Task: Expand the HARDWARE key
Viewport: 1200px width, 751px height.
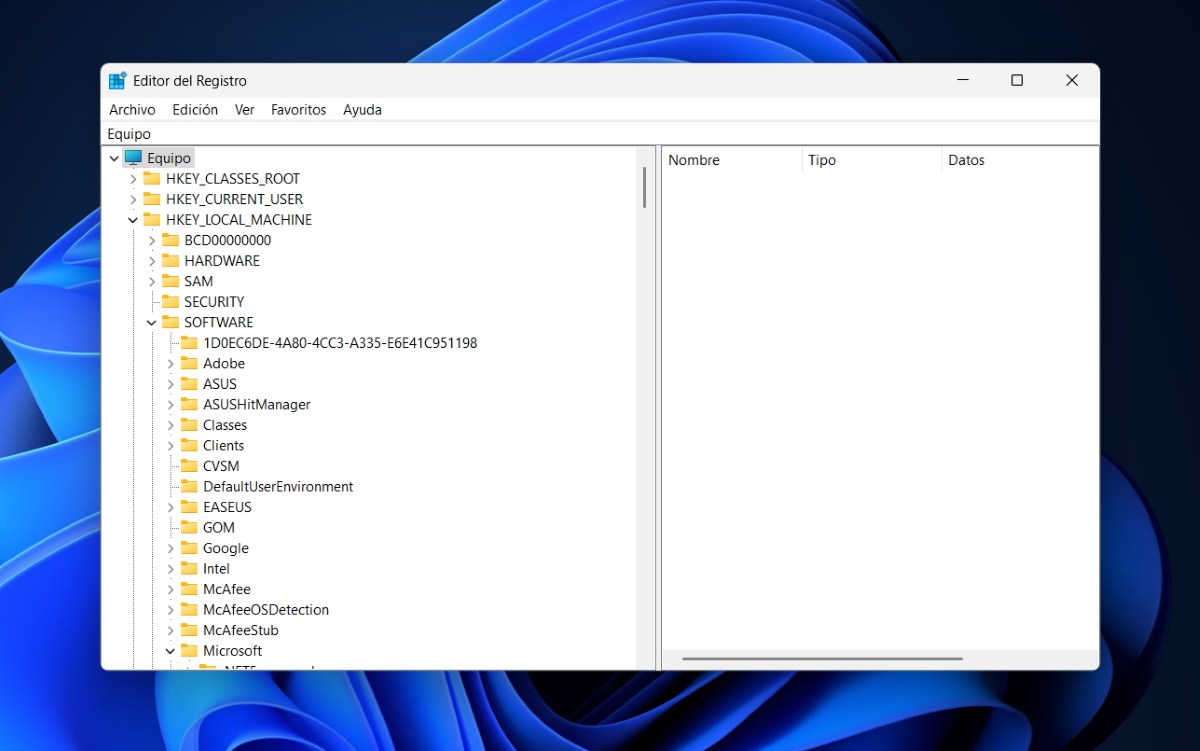Action: 152,261
